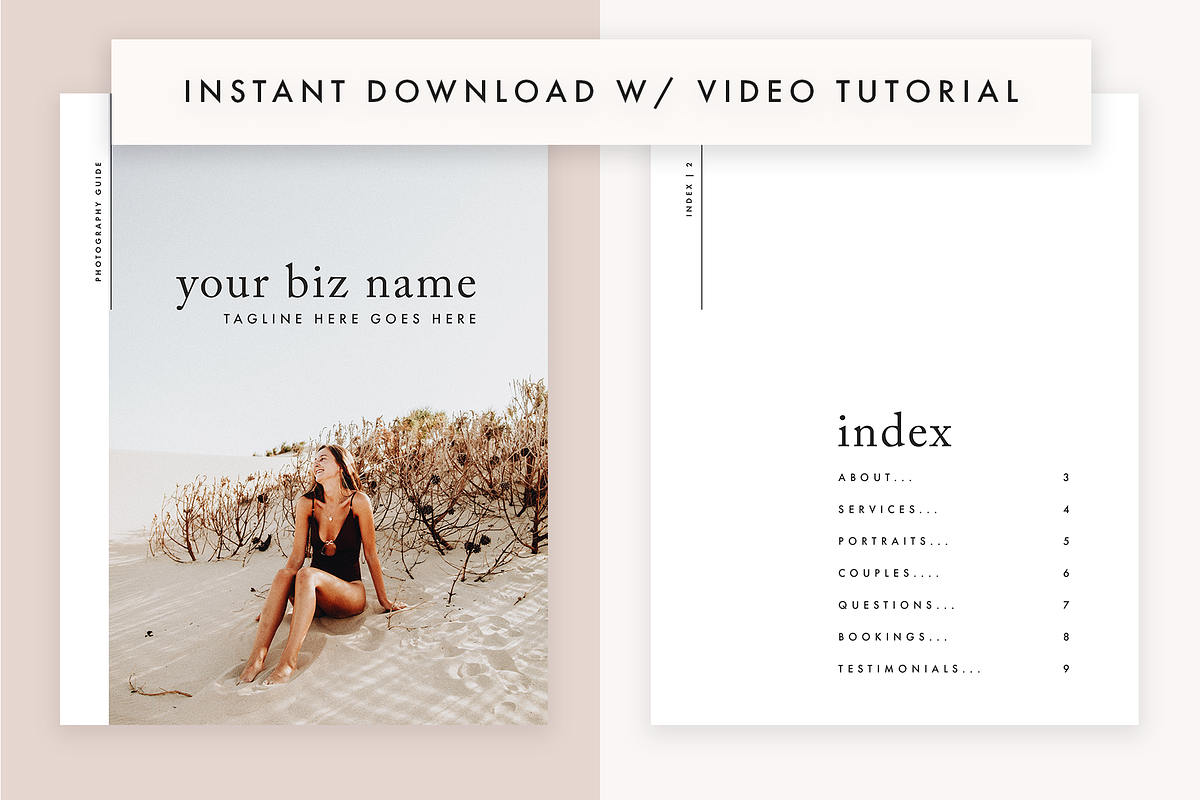Click page number 6 beside Couples
Viewport: 1200px width, 800px height.
click(1067, 574)
